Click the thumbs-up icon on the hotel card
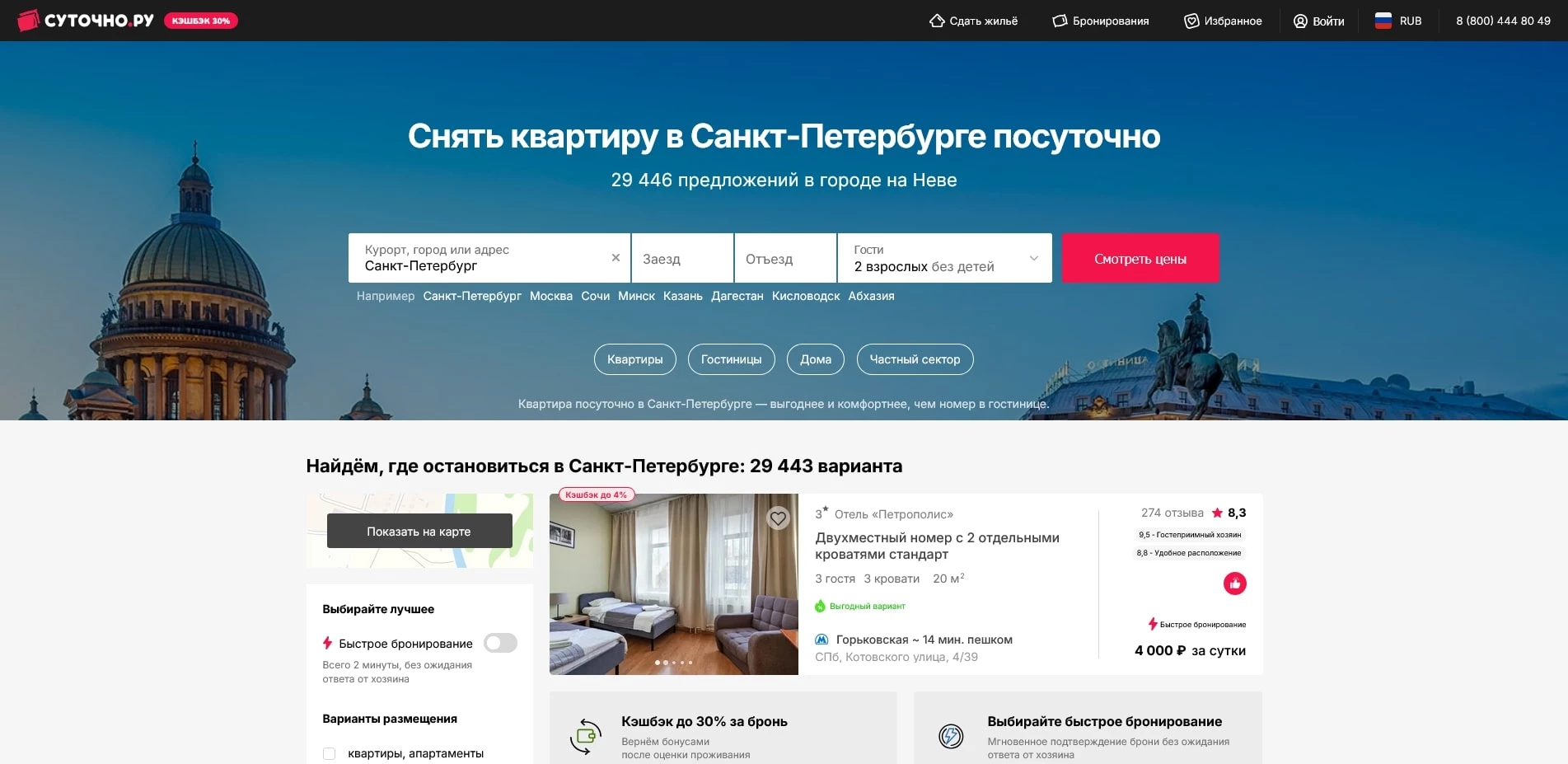The width and height of the screenshot is (1568, 764). (x=1234, y=583)
